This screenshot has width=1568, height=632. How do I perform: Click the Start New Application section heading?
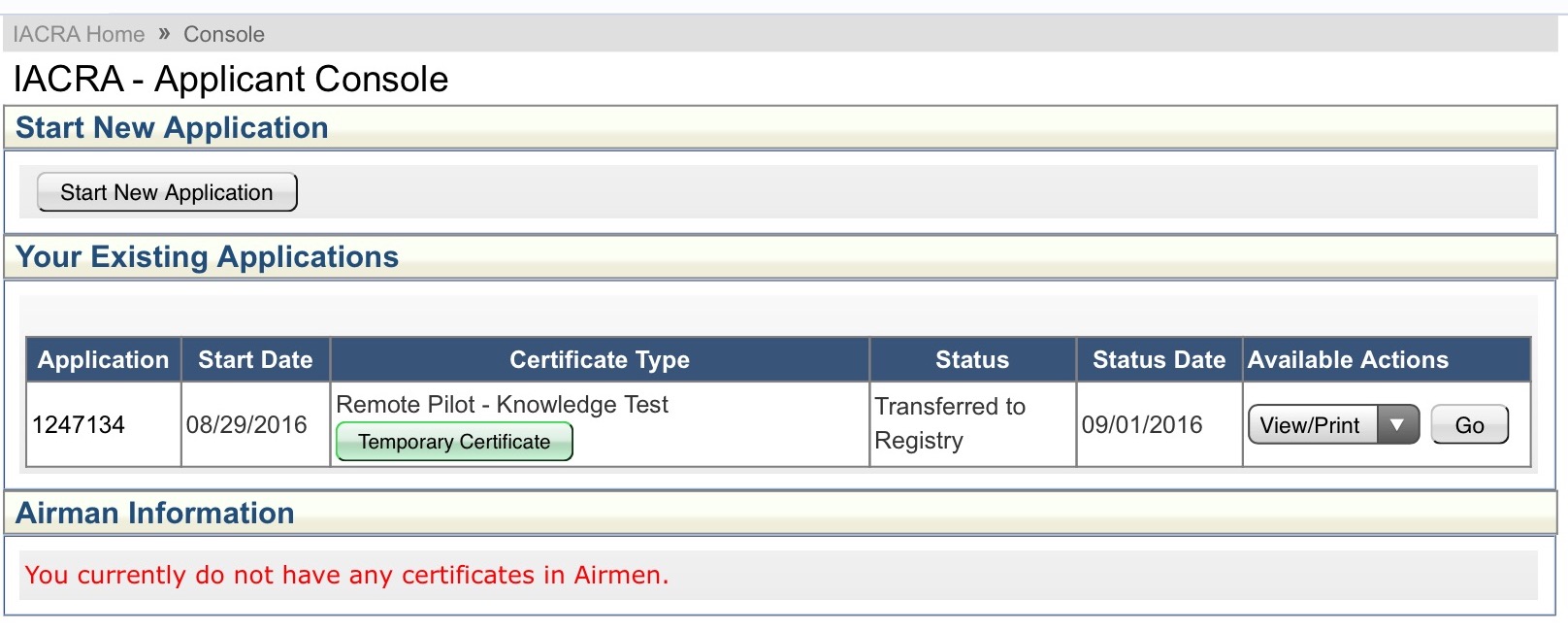pyautogui.click(x=172, y=127)
